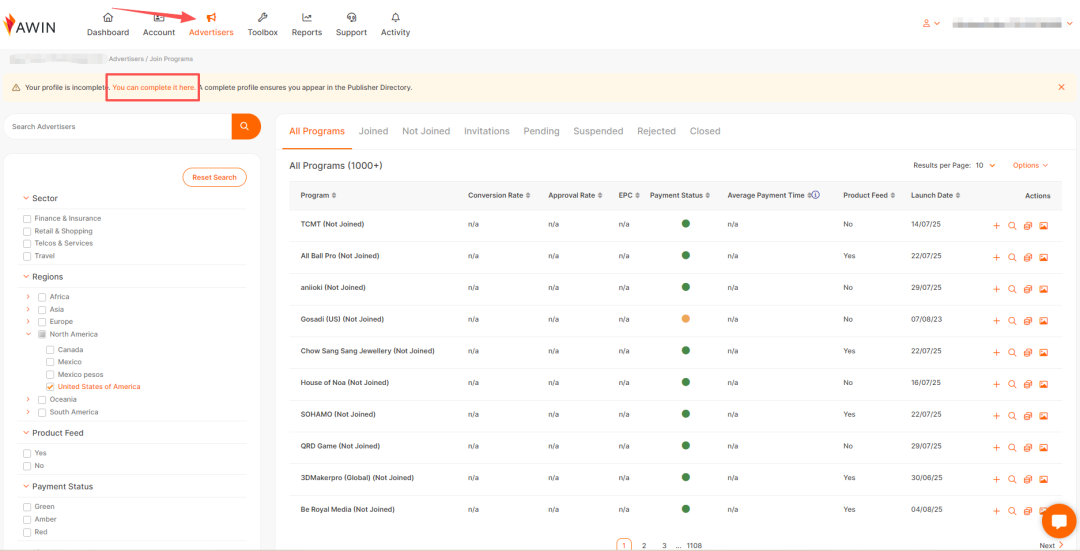This screenshot has width=1080, height=551.
Task: Check the Finance & Insurance sector box
Action: point(27,218)
